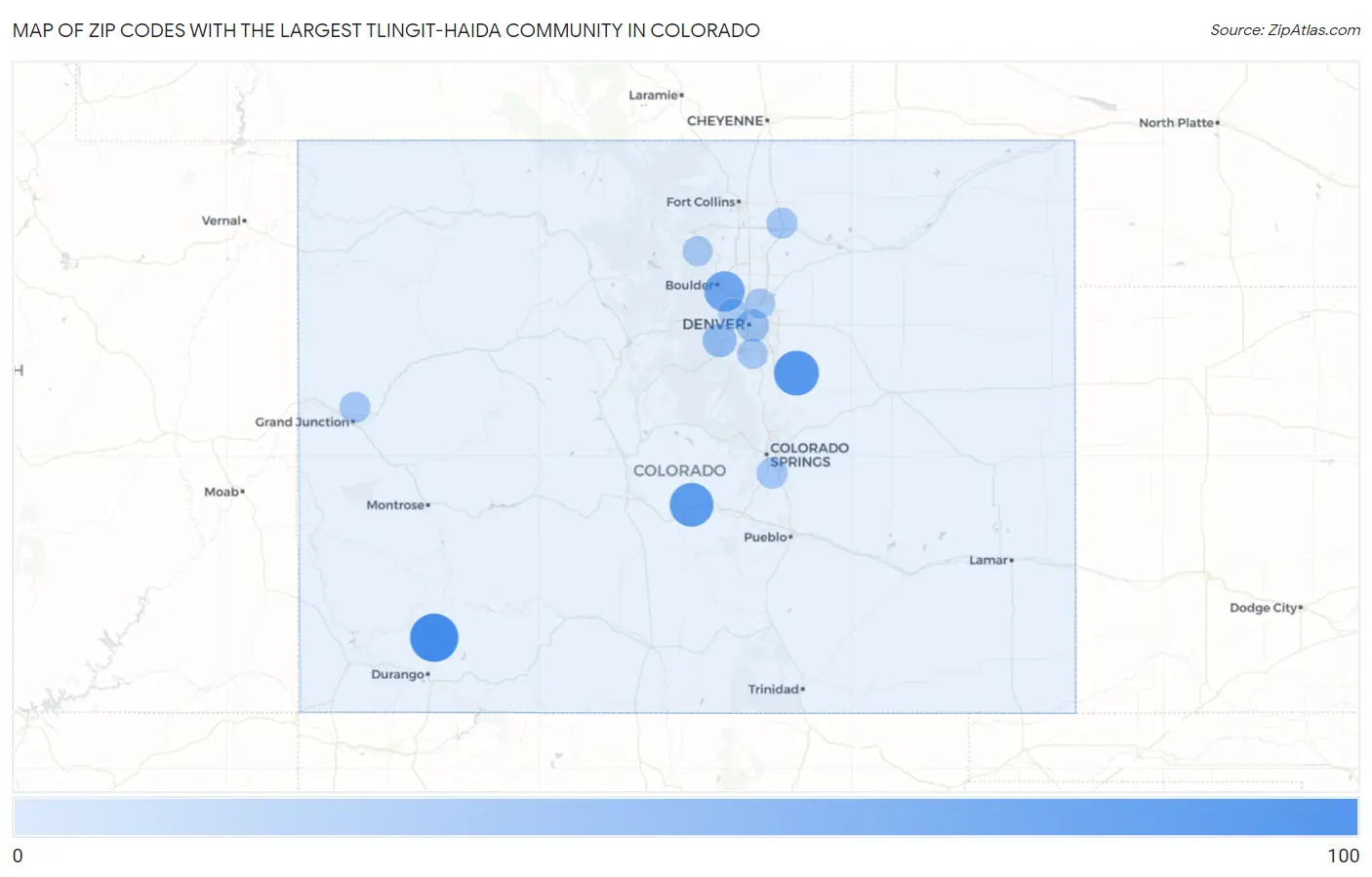Click the Durango label
The image size is (1372, 877).
(397, 675)
